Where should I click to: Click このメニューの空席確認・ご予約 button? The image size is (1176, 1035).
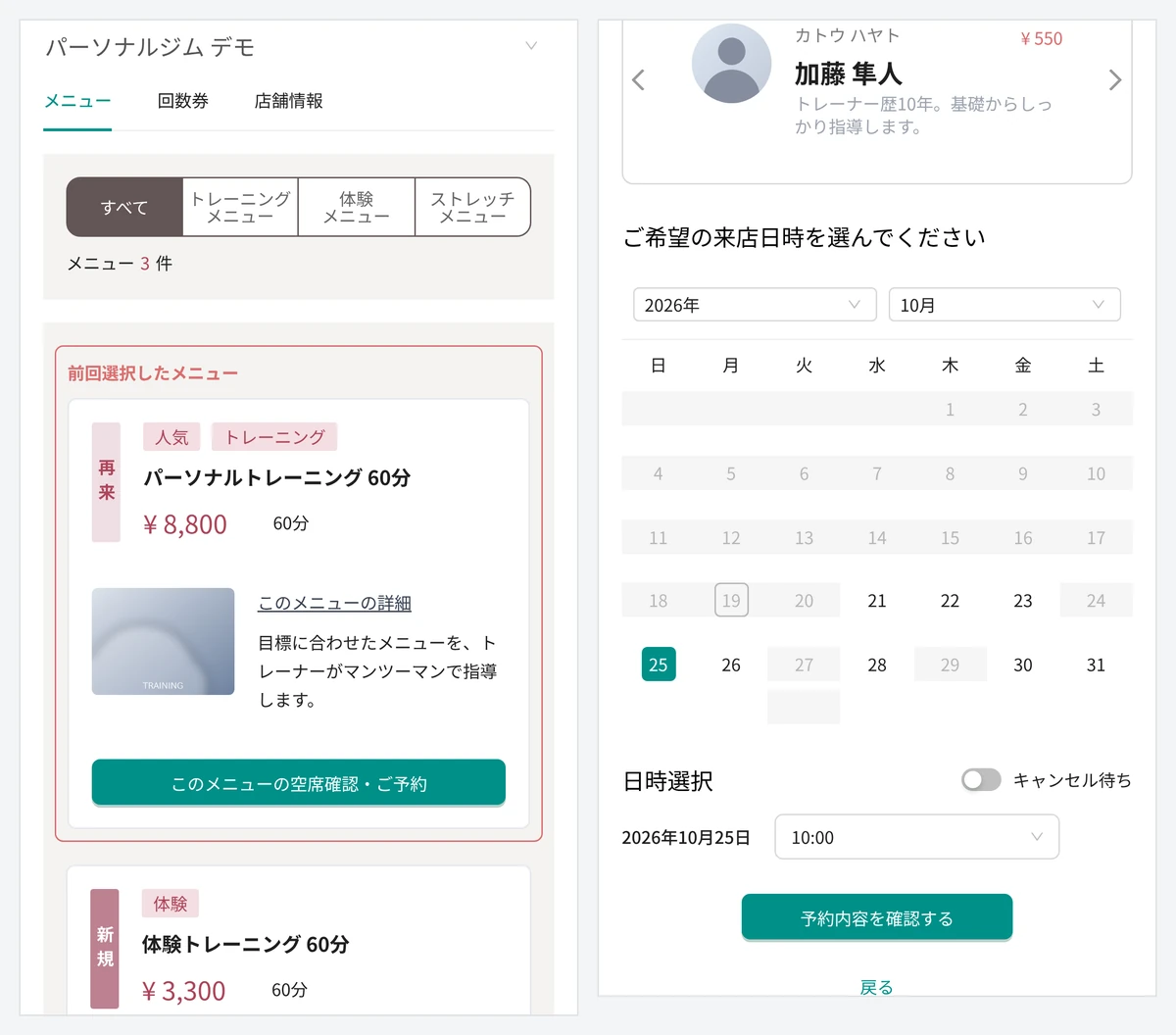[x=299, y=783]
